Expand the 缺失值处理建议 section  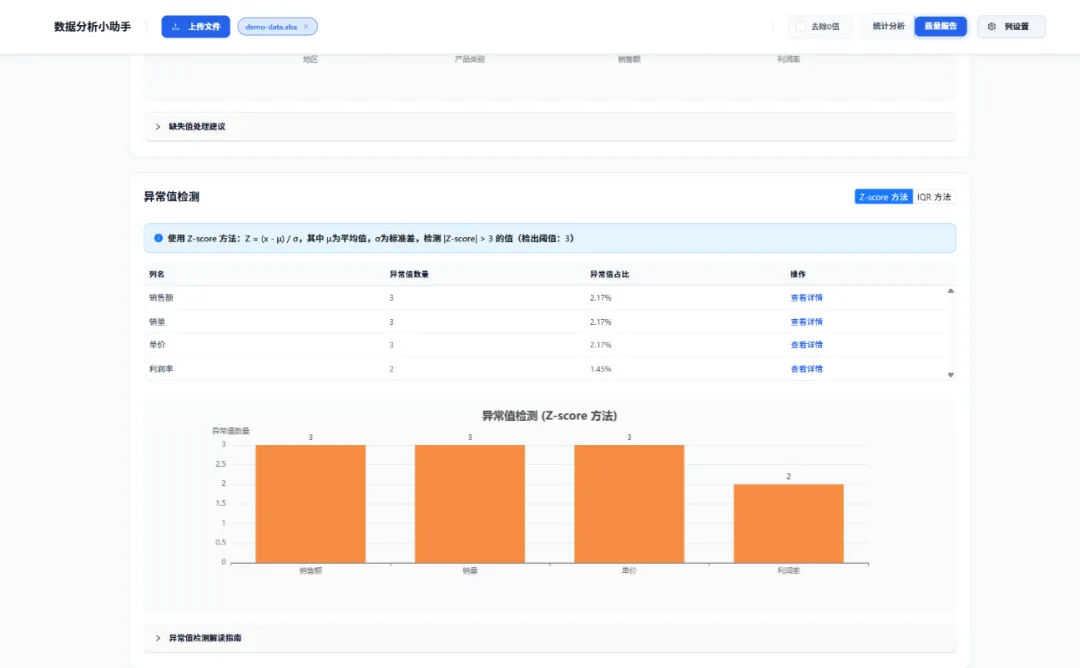(550, 127)
